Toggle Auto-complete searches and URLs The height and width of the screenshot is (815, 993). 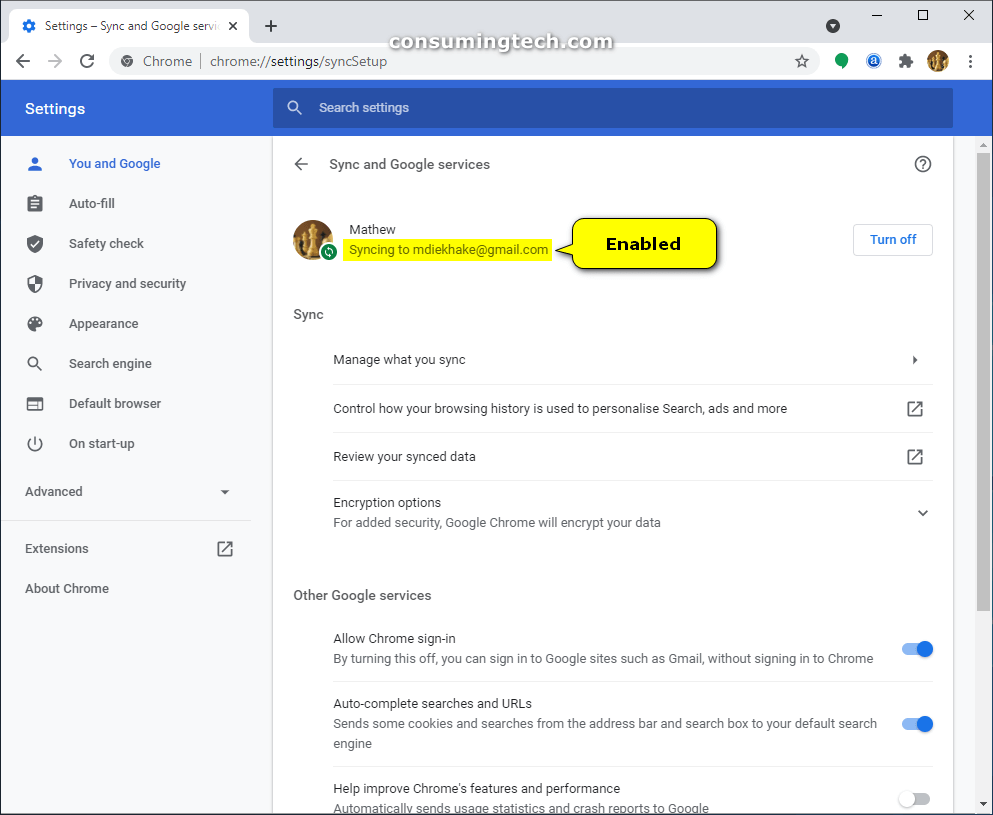[x=917, y=723]
